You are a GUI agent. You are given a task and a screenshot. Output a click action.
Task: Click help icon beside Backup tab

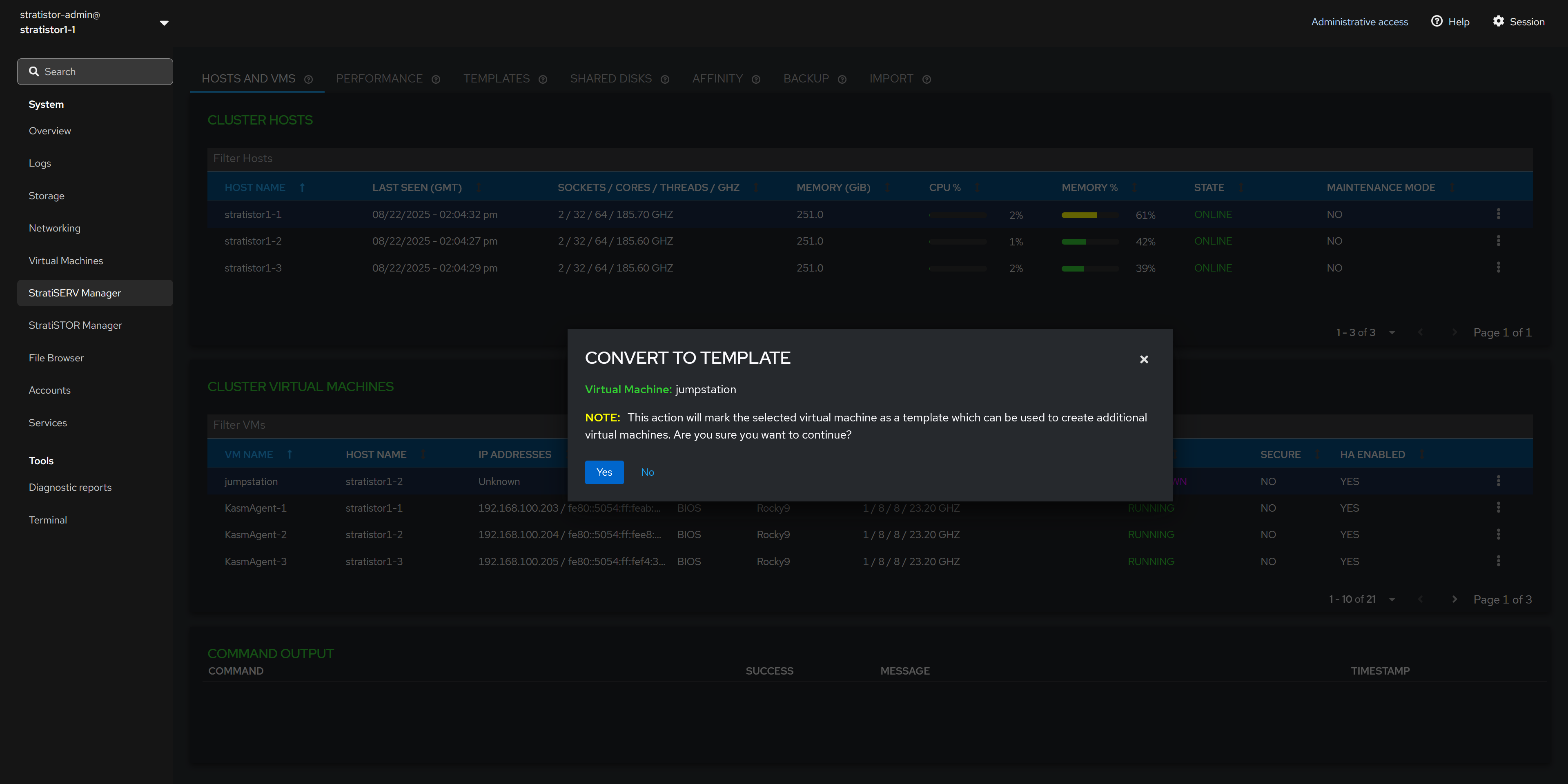(x=842, y=80)
